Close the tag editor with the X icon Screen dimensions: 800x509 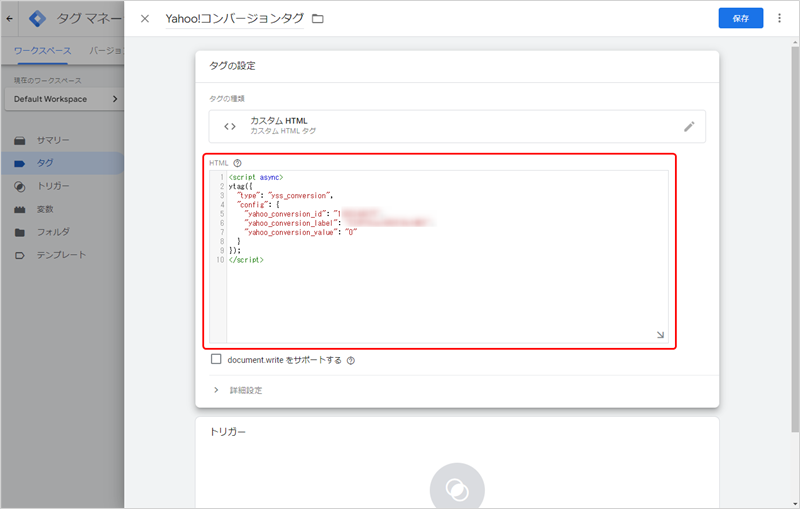coord(145,19)
